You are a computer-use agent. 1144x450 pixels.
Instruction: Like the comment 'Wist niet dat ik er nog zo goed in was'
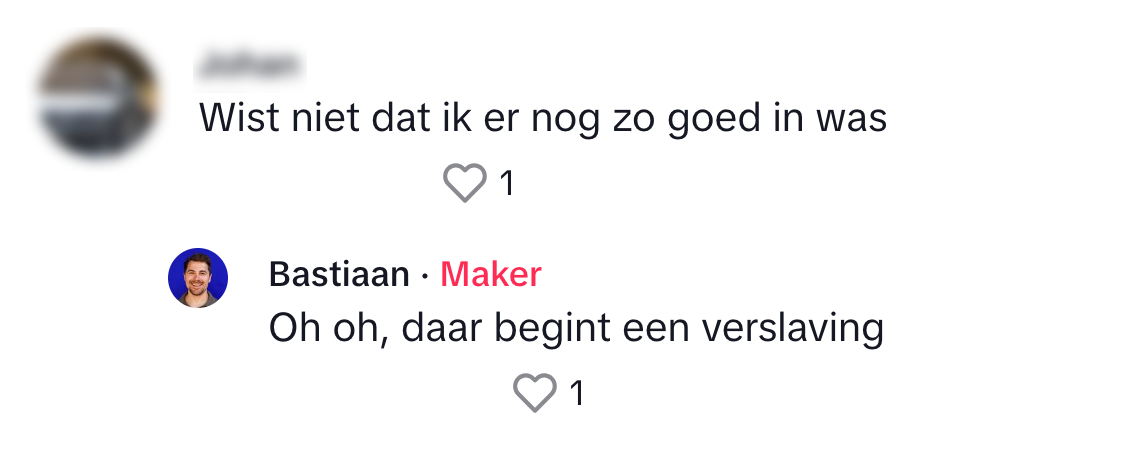[464, 183]
